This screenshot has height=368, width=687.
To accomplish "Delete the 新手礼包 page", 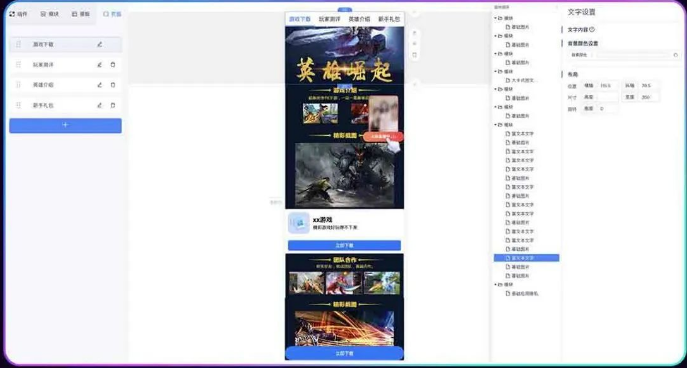I will (113, 105).
